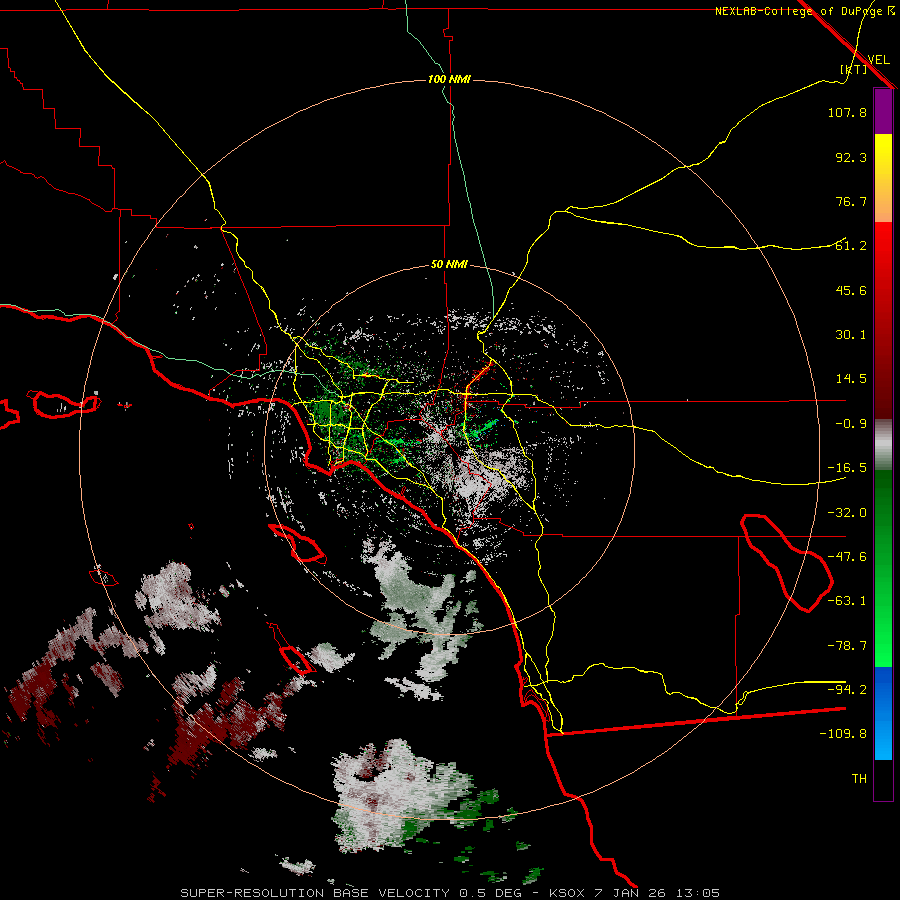Click the KSOX station identifier
Image resolution: width=900 pixels, height=900 pixels.
(567, 893)
